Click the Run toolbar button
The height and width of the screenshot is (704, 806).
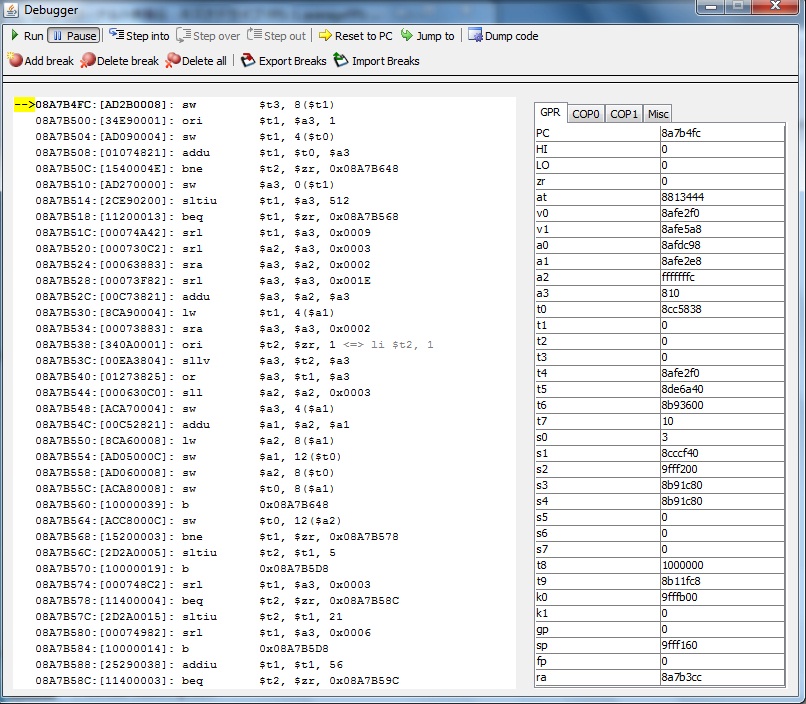26,36
